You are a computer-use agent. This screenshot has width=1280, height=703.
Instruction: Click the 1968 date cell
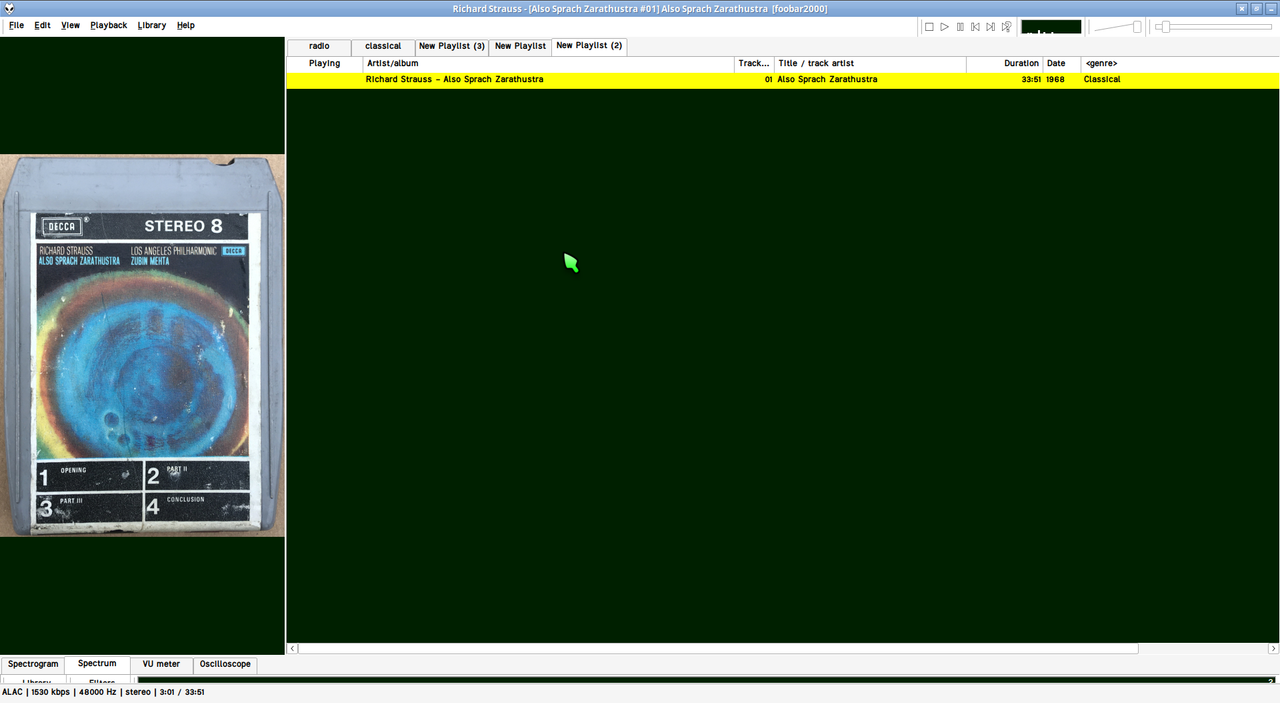1055,80
